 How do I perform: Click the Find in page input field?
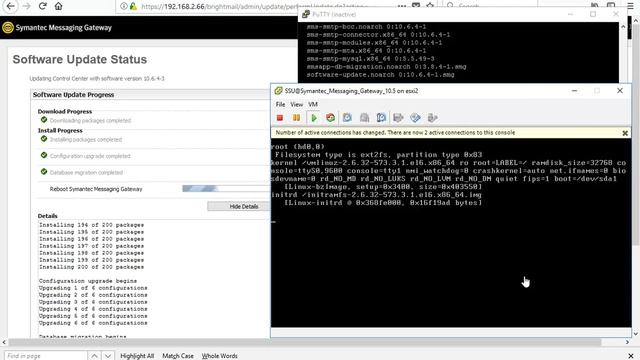click(x=45, y=356)
